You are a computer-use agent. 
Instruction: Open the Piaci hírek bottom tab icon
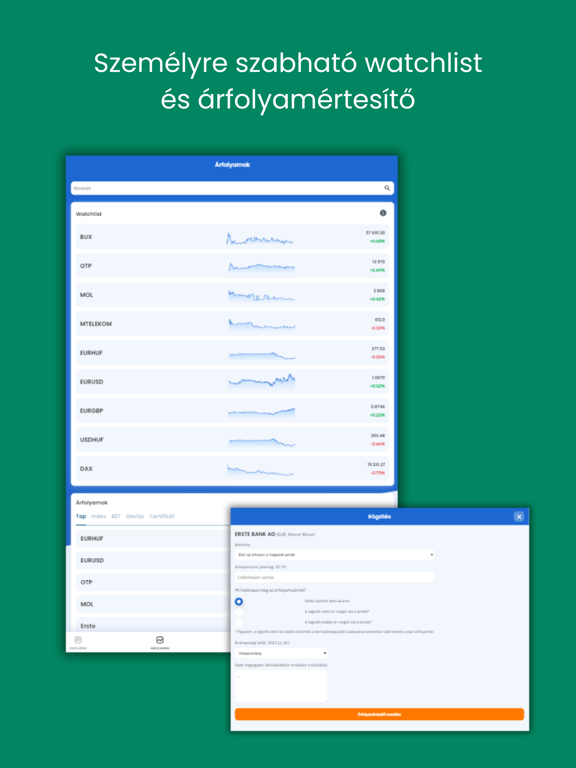78,640
